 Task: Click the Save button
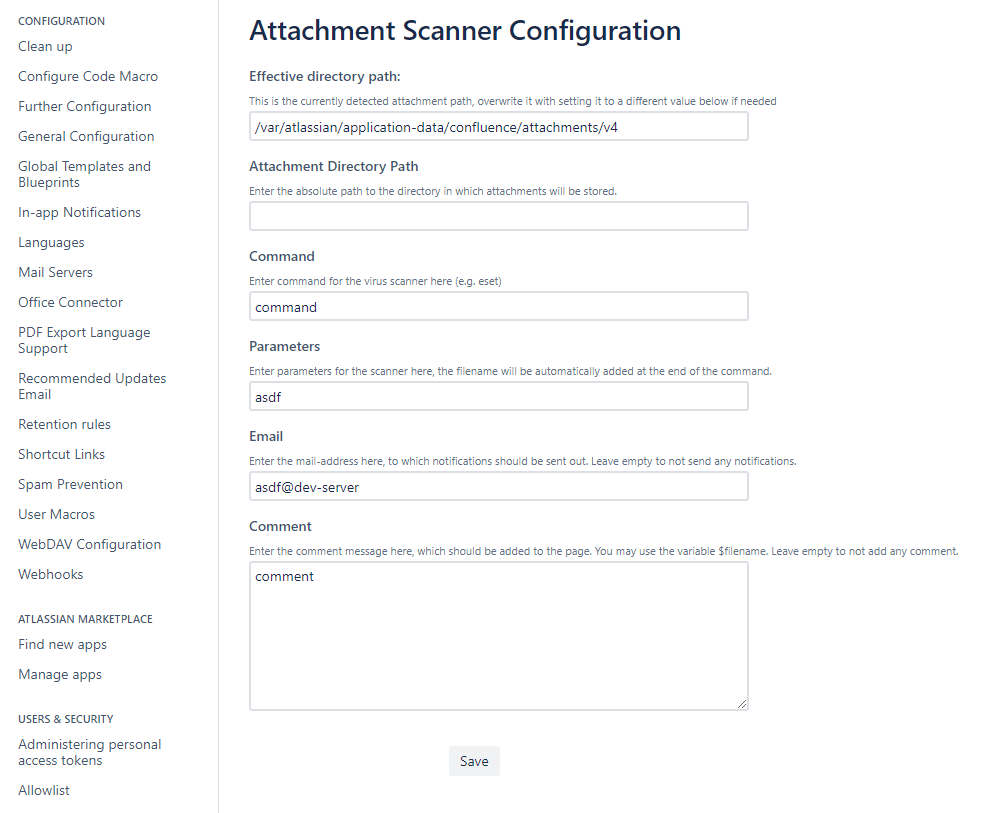474,761
